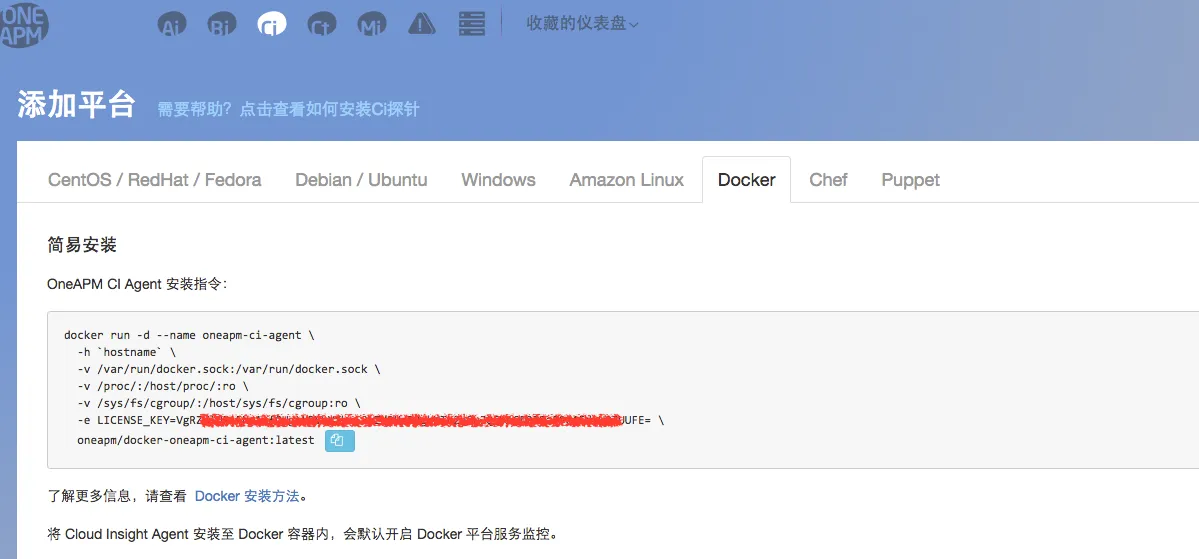Switch to Debian / Ubuntu tab
The width and height of the screenshot is (1199, 559).
click(x=361, y=180)
